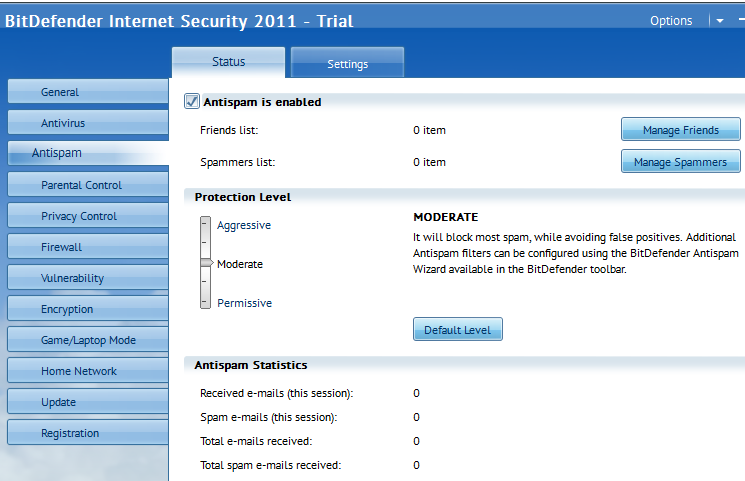The image size is (745, 481).
Task: Open the General section in sidebar
Action: click(x=88, y=92)
